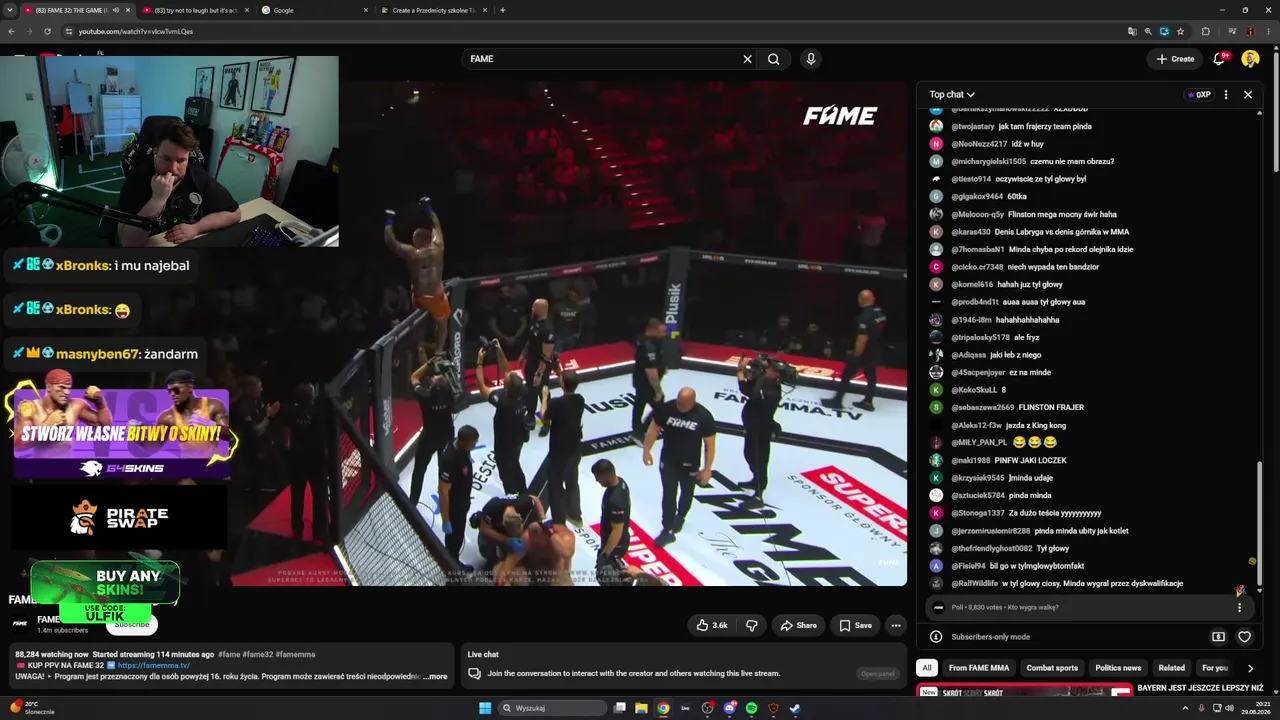Viewport: 1280px width, 720px height.
Task: Clear the FAME search query
Action: pyautogui.click(x=747, y=59)
